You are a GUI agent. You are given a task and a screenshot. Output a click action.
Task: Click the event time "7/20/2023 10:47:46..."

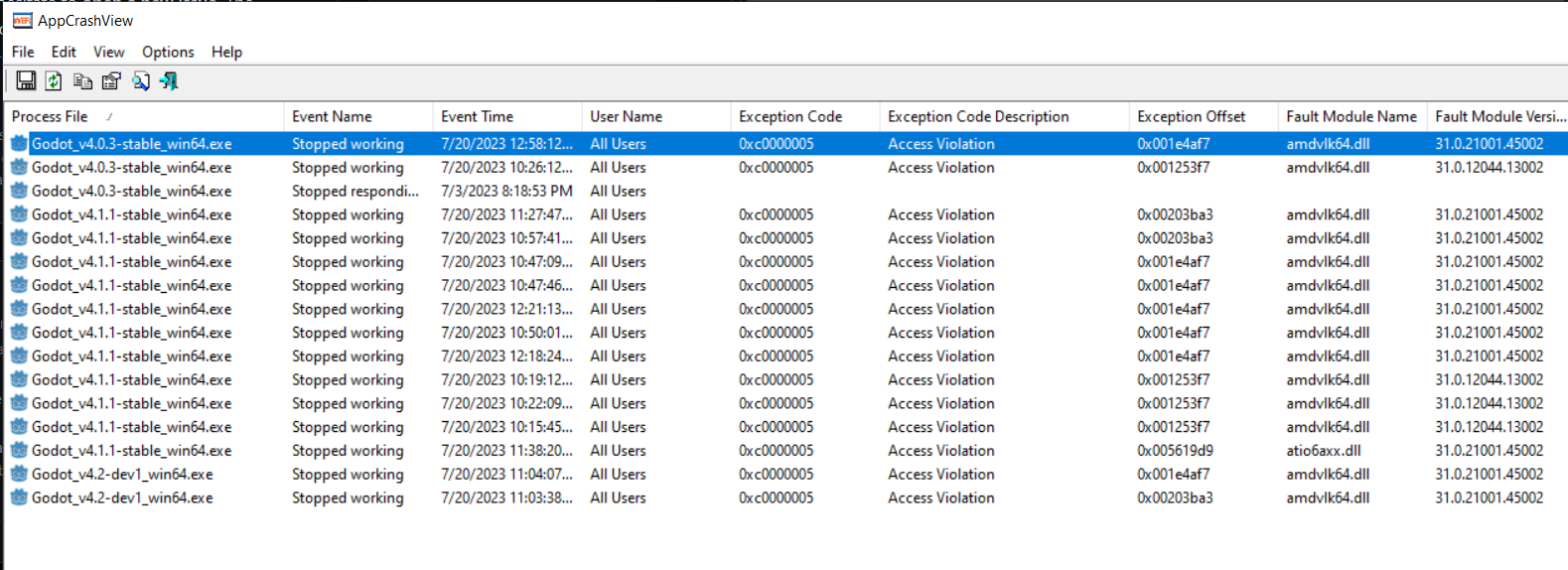coord(506,285)
